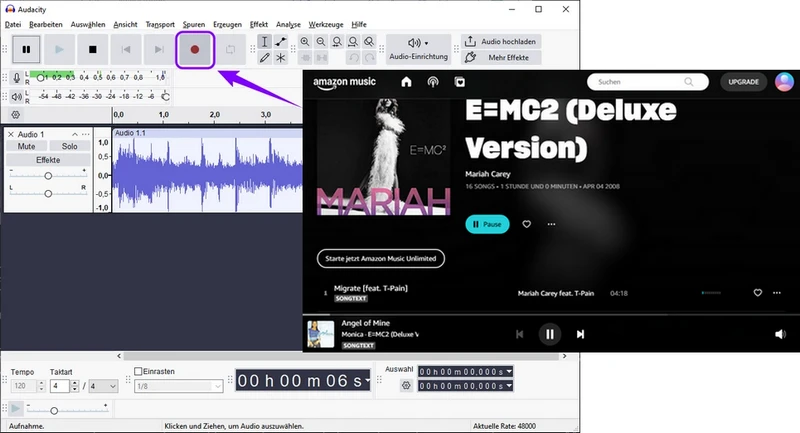
Task: Select the pencil Draw tool
Action: click(264, 58)
